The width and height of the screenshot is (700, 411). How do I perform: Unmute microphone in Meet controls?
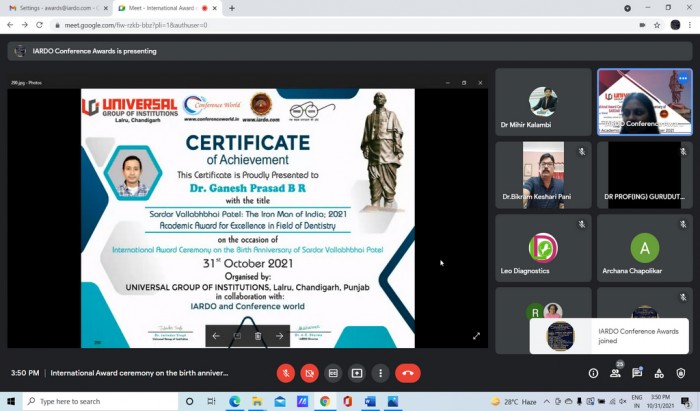[286, 373]
